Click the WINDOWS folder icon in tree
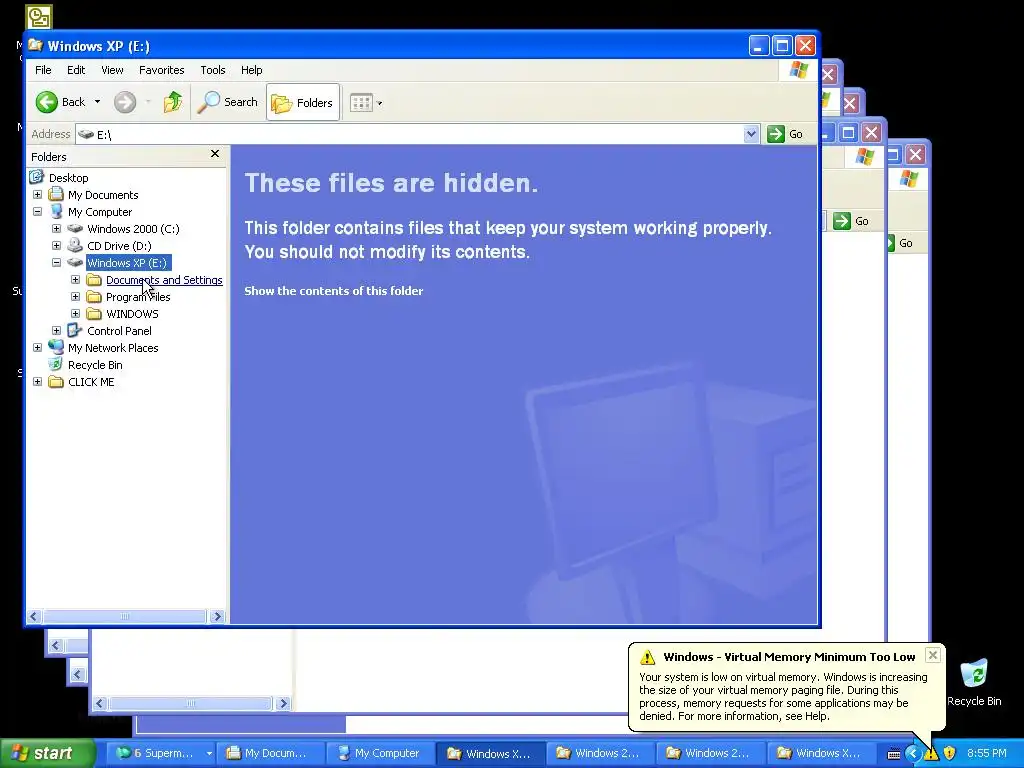 (x=94, y=313)
